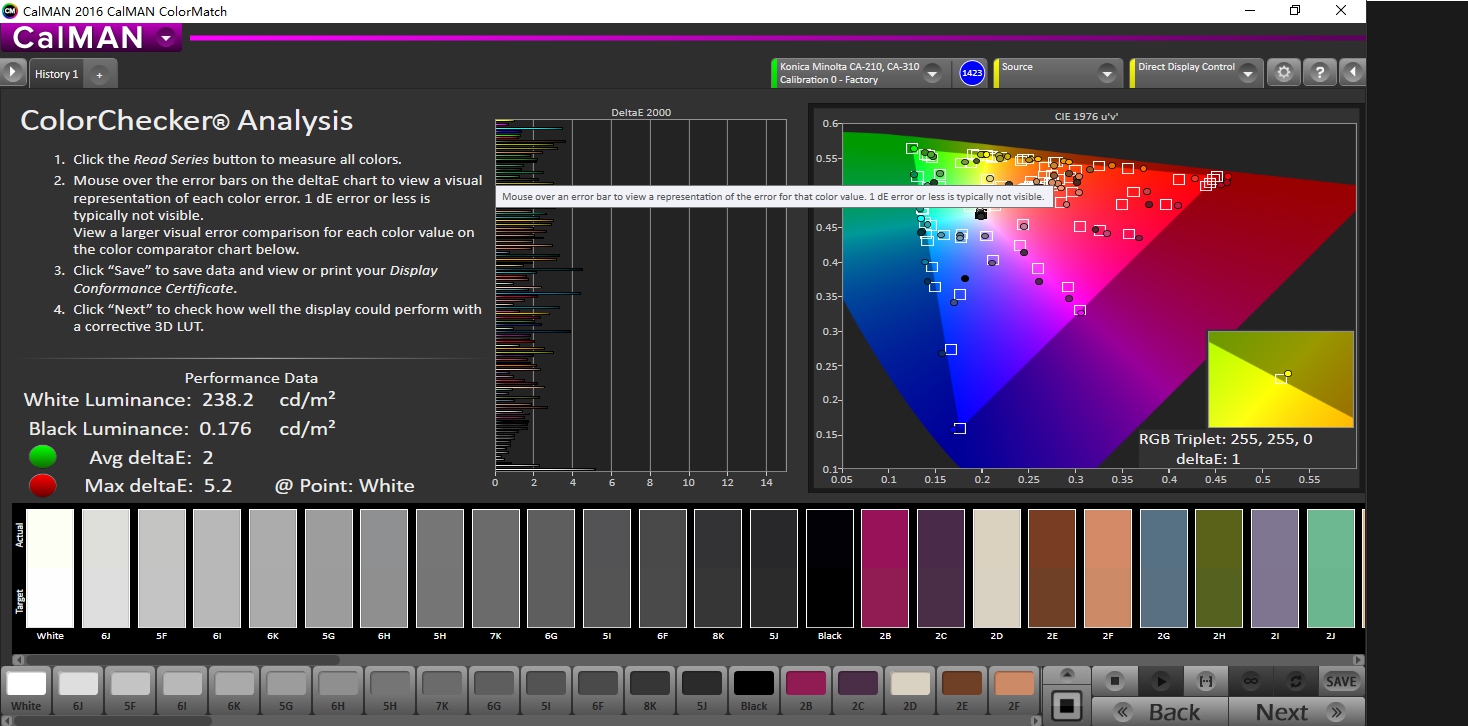Expand the left panel play arrow
The height and width of the screenshot is (726, 1468).
pos(13,73)
